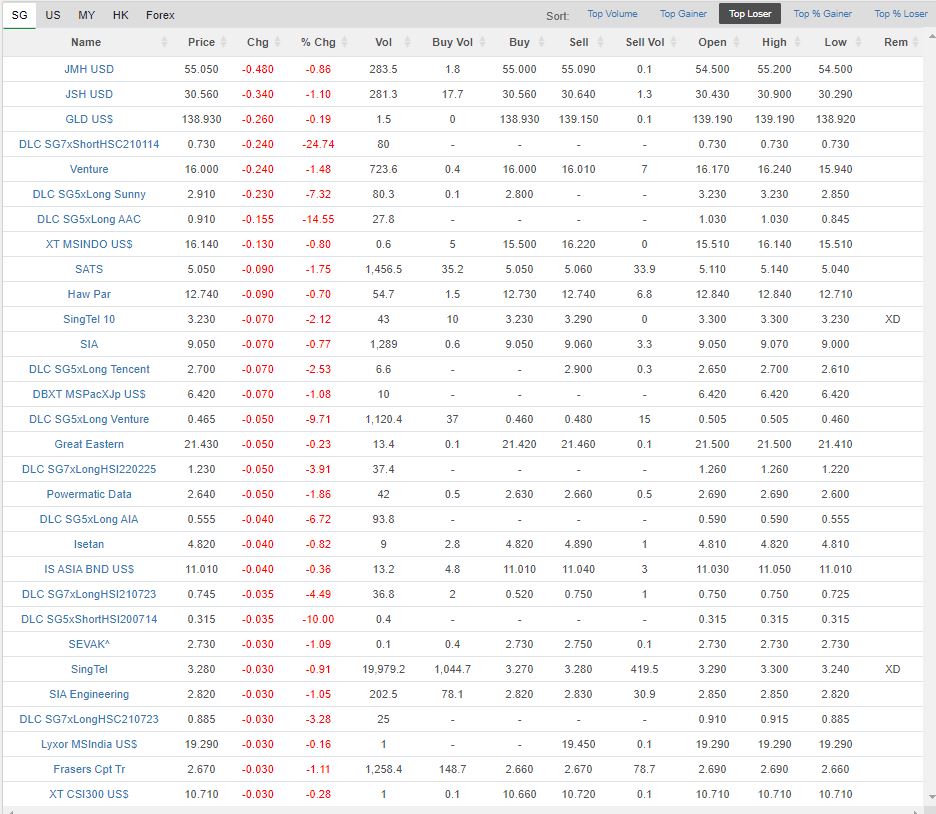Click the scrollbar up arrow
Screen dimensions: 936x814
point(932,36)
